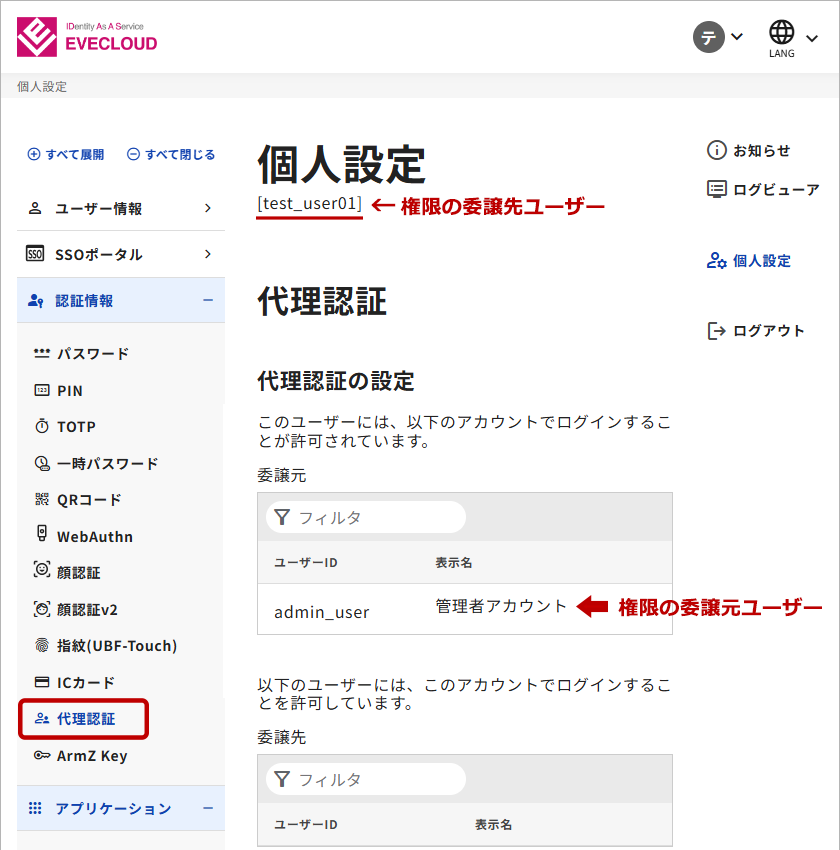
Task: Open the ログビューア link
Action: coord(763,189)
